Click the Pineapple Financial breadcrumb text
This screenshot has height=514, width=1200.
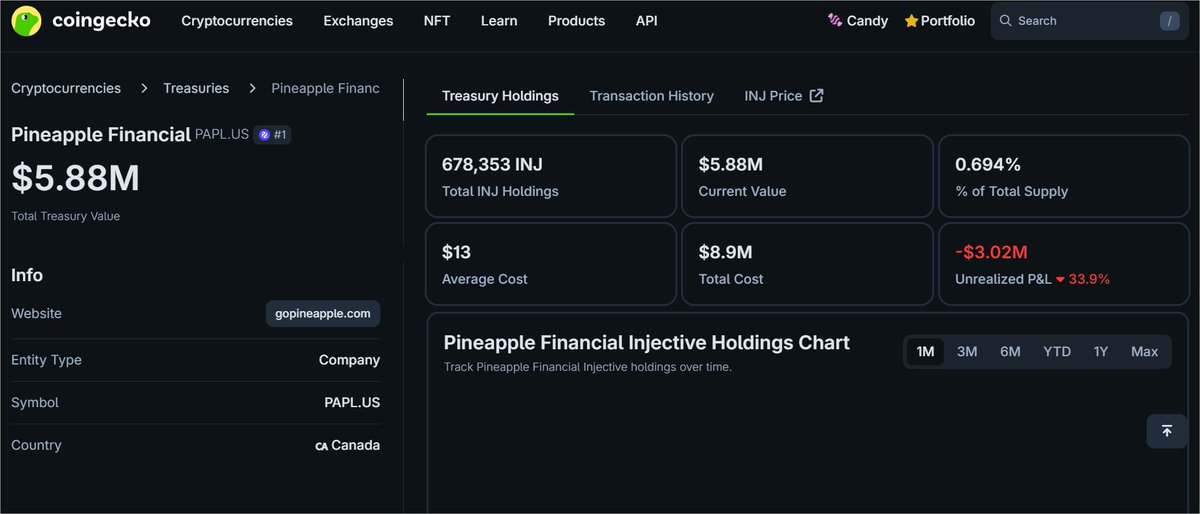(x=325, y=89)
